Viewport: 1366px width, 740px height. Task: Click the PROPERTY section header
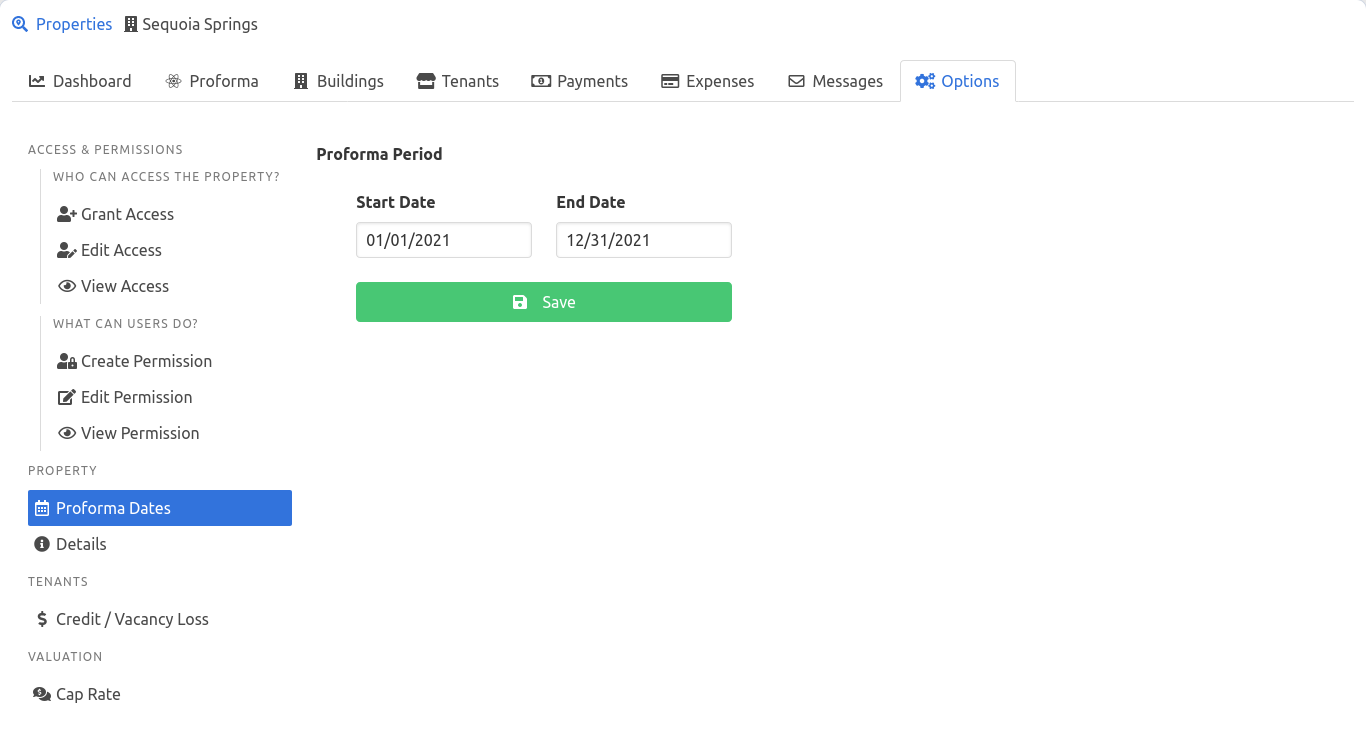pos(62,471)
